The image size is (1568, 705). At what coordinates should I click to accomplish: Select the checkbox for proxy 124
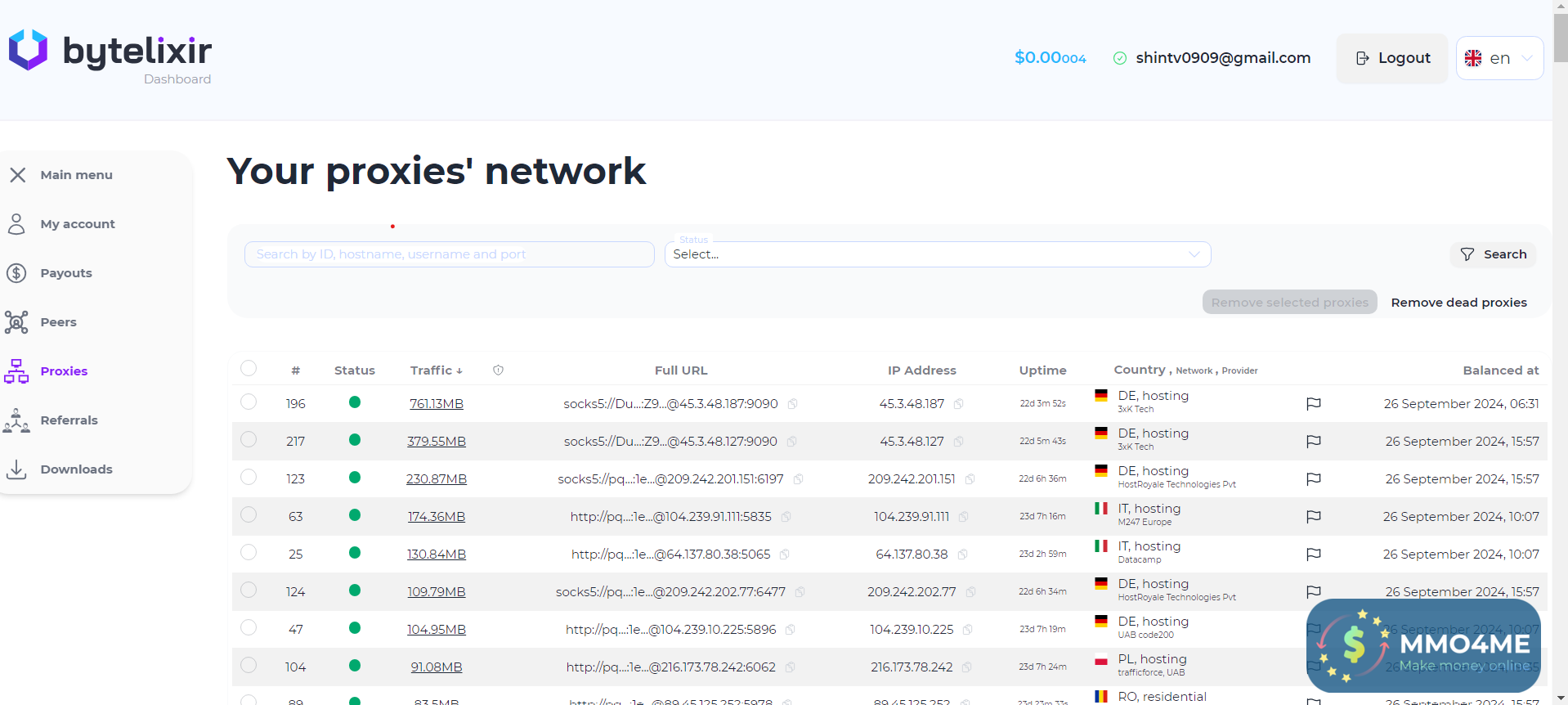tap(249, 590)
